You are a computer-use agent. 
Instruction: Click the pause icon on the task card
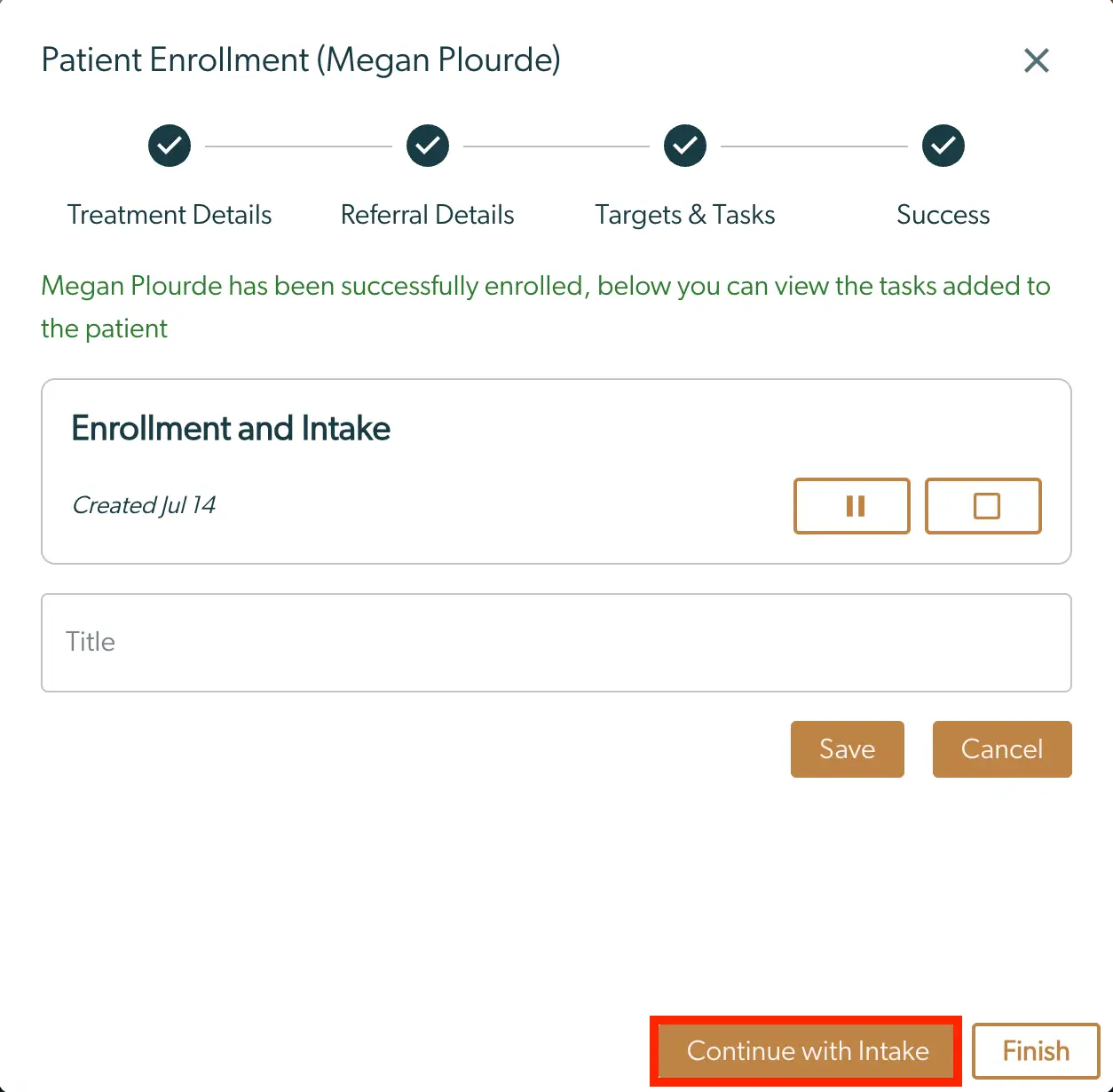click(x=851, y=506)
